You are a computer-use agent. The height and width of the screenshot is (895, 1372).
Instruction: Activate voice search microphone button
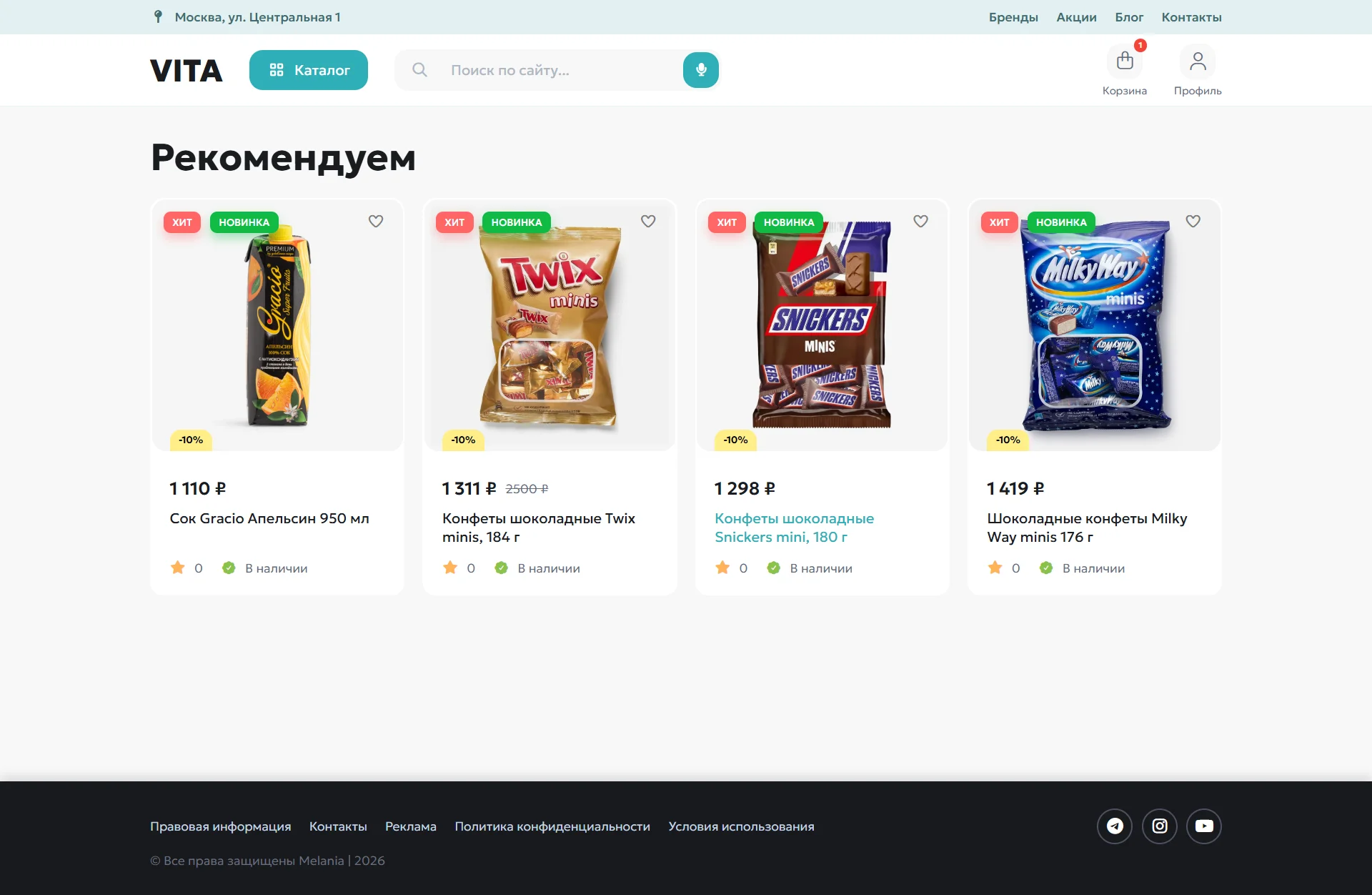[701, 70]
